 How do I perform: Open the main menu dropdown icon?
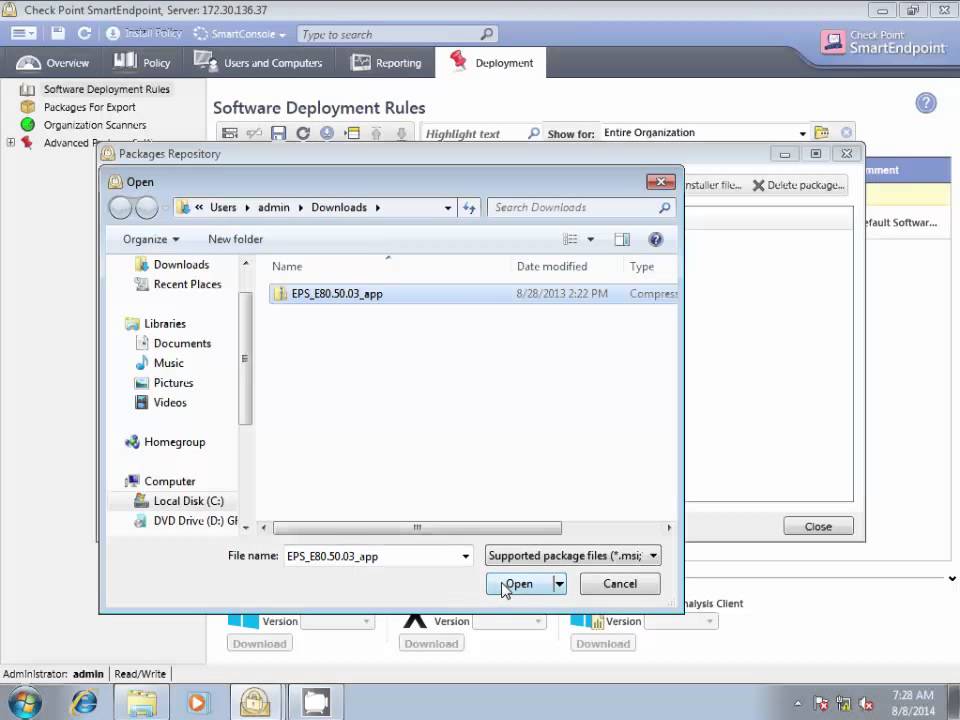click(x=24, y=34)
